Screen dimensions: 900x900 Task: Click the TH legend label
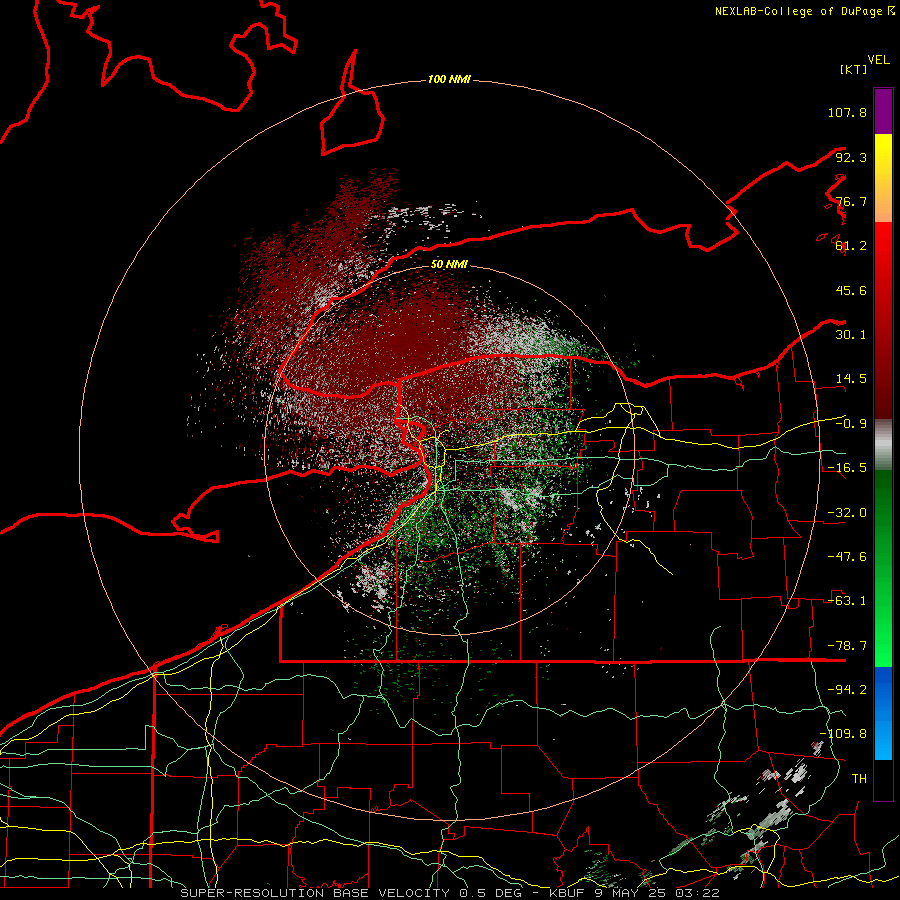859,779
